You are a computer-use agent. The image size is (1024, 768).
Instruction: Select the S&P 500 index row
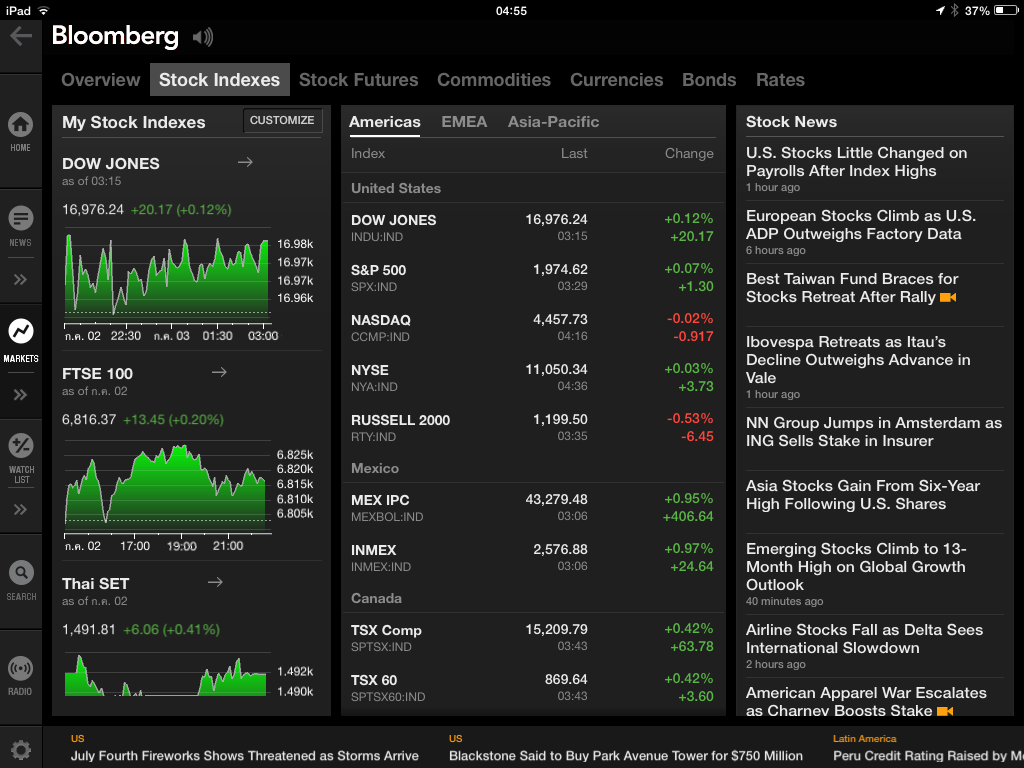(532, 278)
